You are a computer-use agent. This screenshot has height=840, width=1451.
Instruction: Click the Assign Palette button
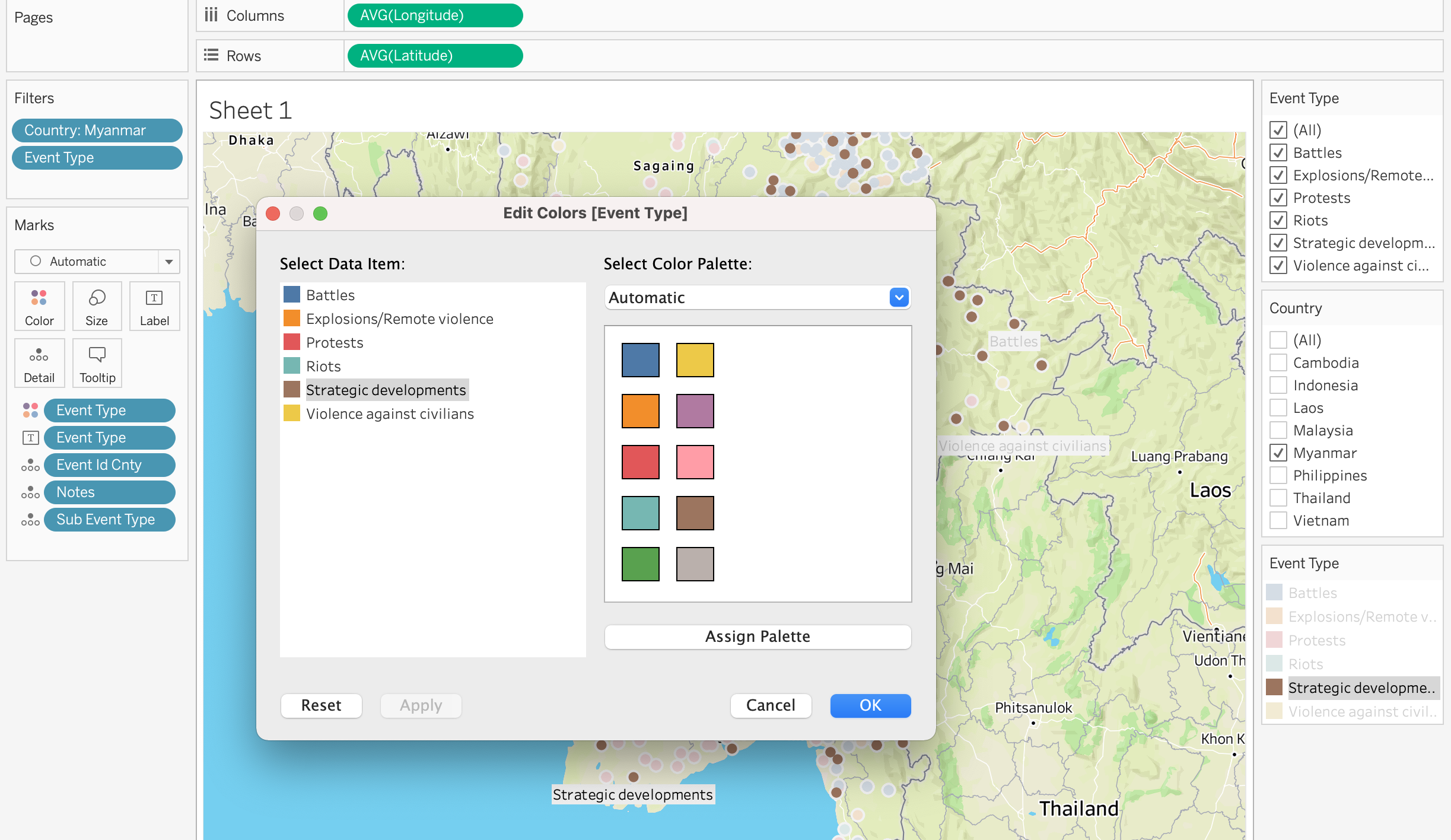tap(758, 637)
